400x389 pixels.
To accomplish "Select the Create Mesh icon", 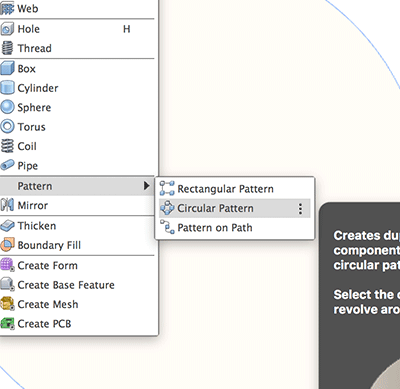I will coord(7,304).
